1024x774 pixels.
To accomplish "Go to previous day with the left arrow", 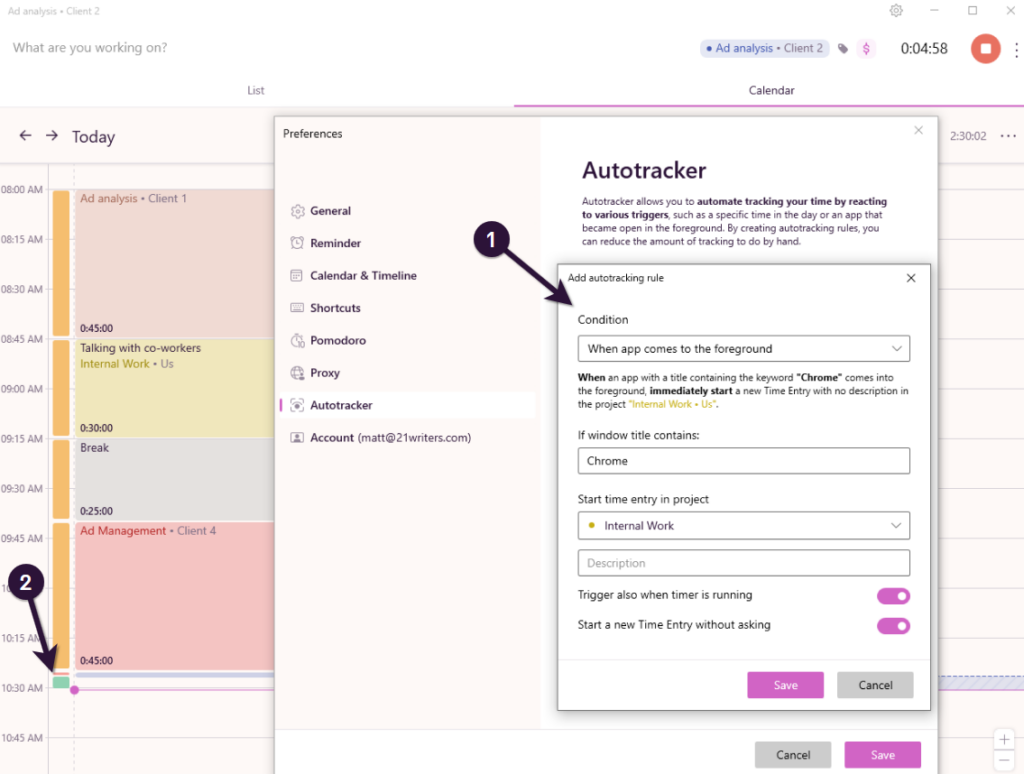I will pos(23,136).
